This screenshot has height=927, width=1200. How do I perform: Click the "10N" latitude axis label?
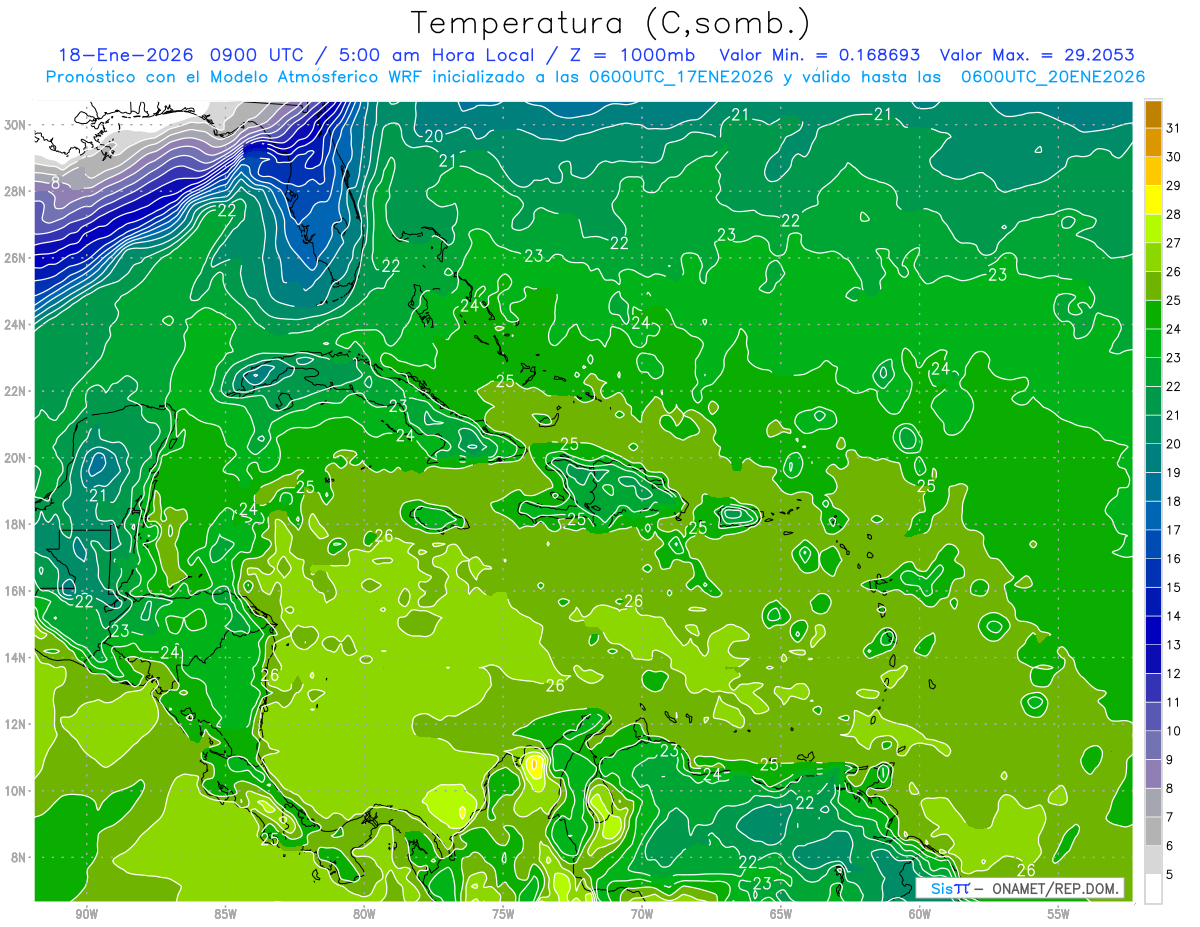click(15, 791)
